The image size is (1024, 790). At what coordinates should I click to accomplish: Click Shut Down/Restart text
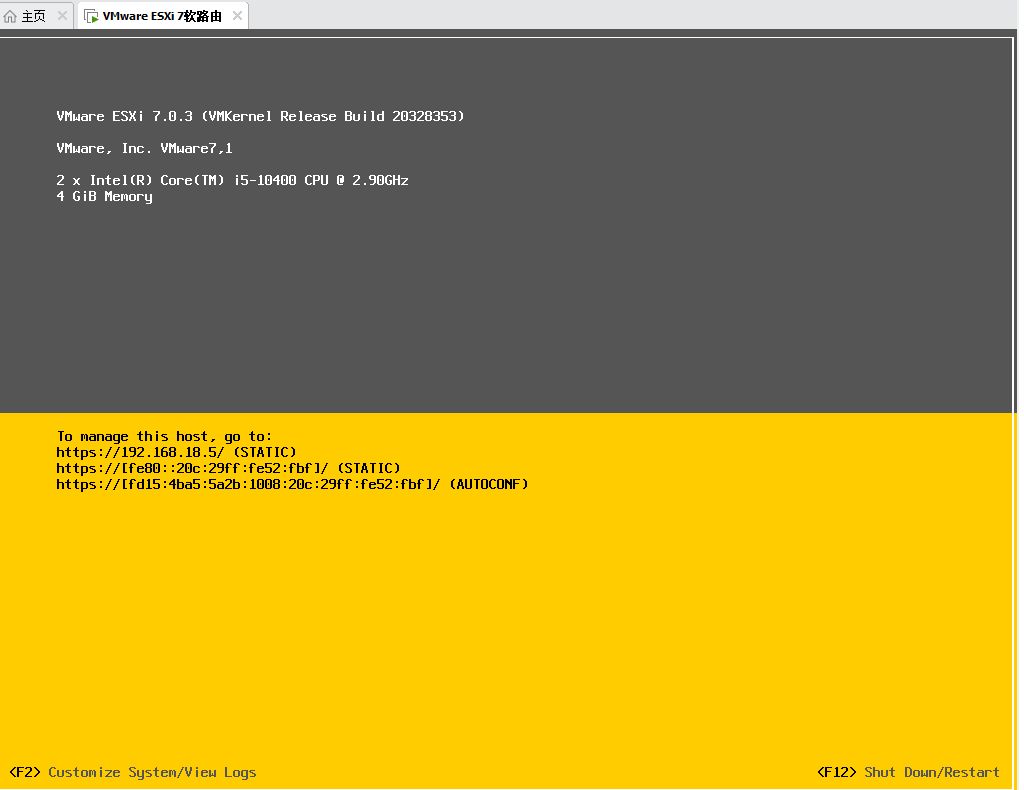[x=932, y=772]
